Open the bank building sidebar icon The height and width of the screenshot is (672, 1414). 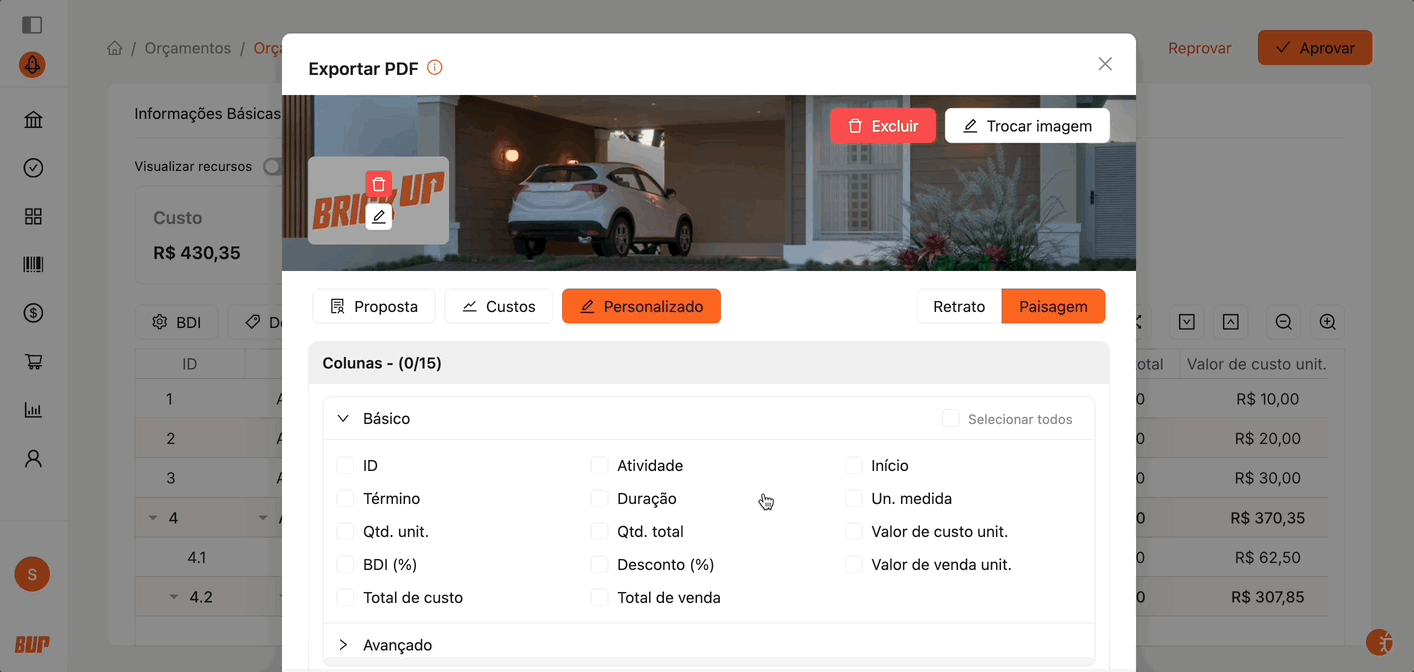[33, 120]
